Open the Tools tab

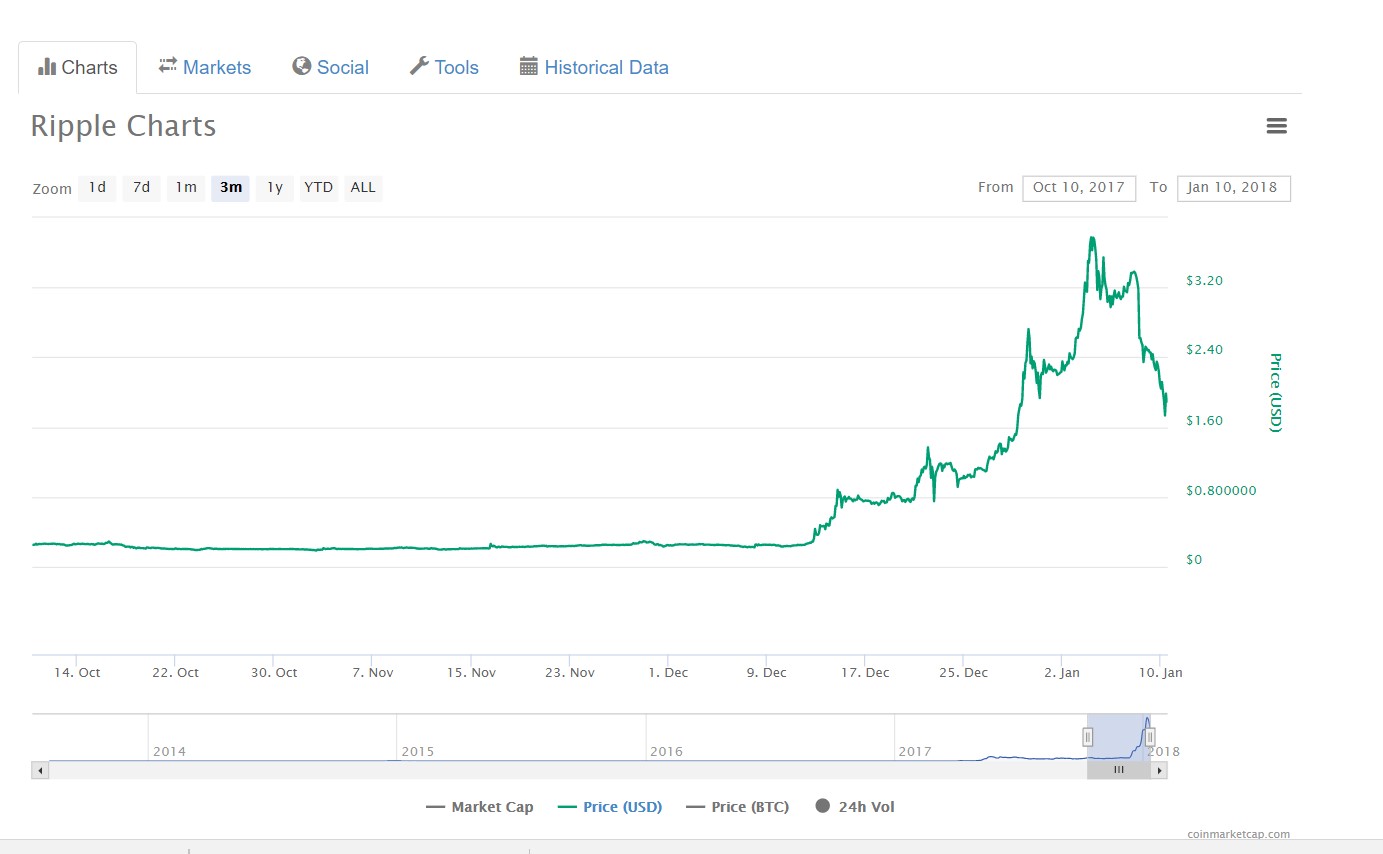pyautogui.click(x=444, y=67)
